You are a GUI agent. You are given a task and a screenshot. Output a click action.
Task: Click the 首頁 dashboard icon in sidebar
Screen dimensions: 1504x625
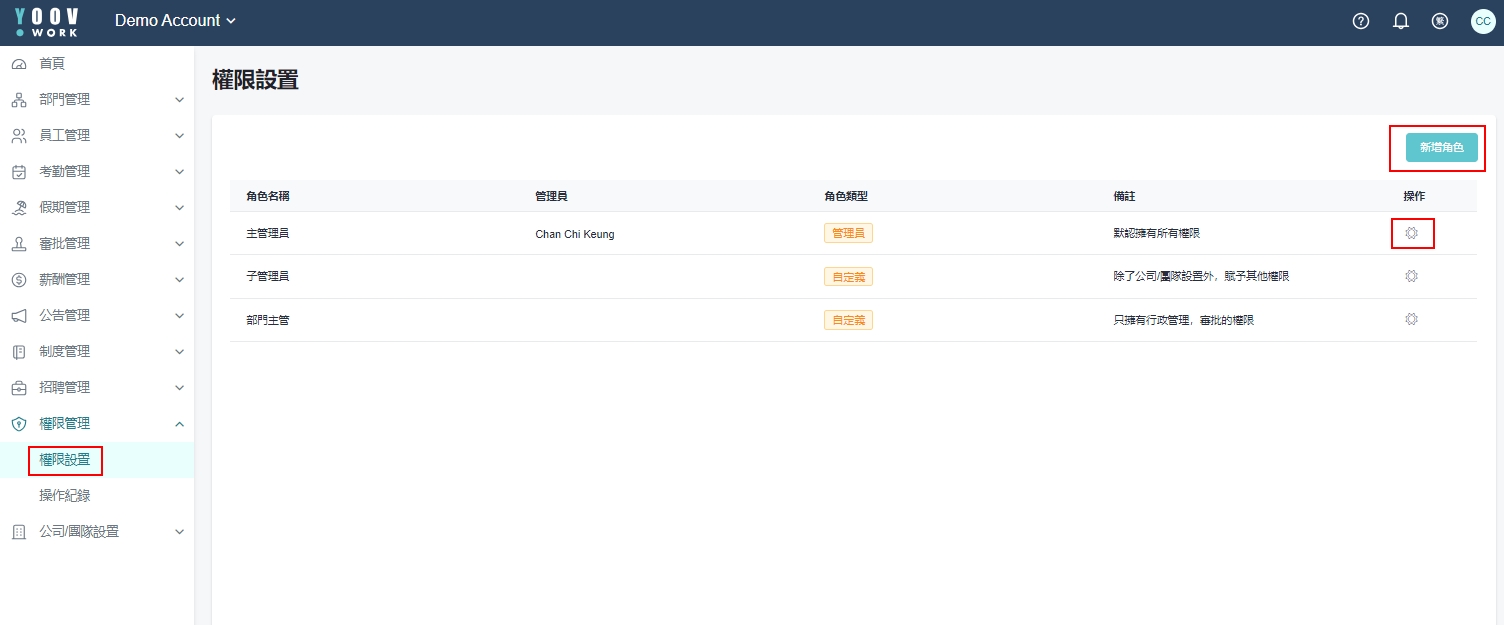coord(19,64)
